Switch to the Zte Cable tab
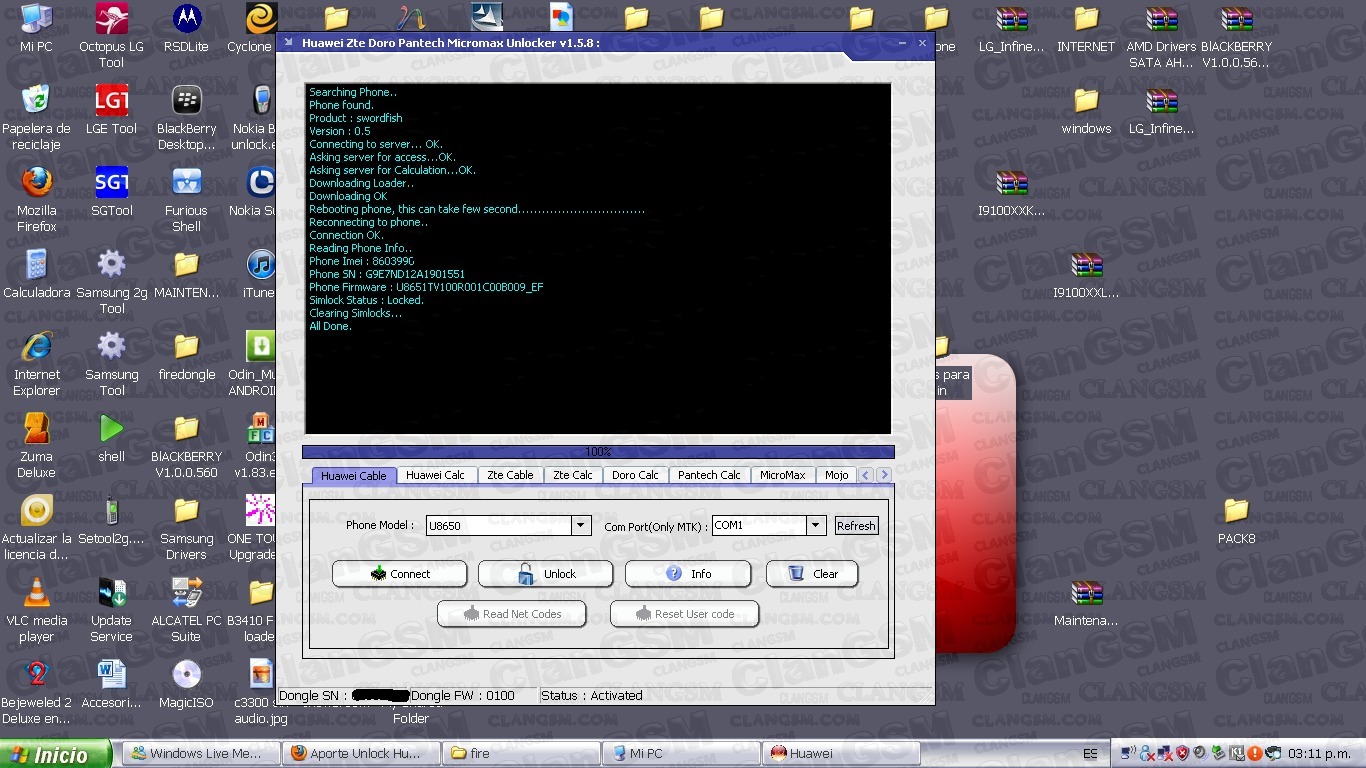 [x=510, y=476]
